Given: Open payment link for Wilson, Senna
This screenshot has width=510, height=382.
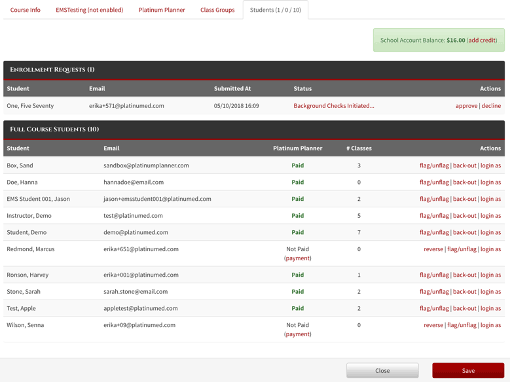Looking at the screenshot, I should (298, 334).
